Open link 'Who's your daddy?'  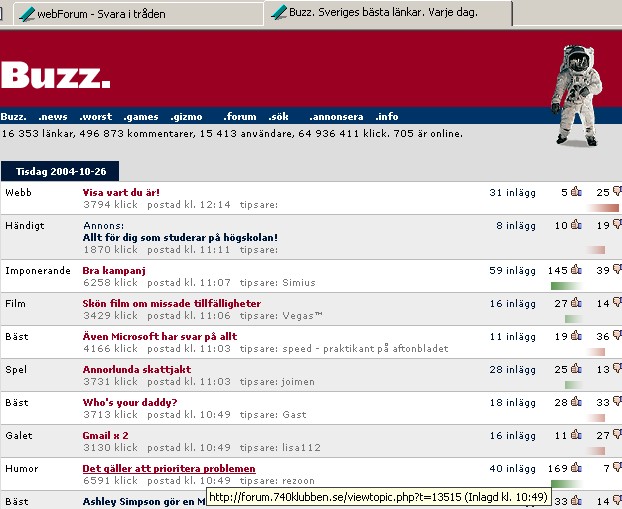click(x=130, y=402)
